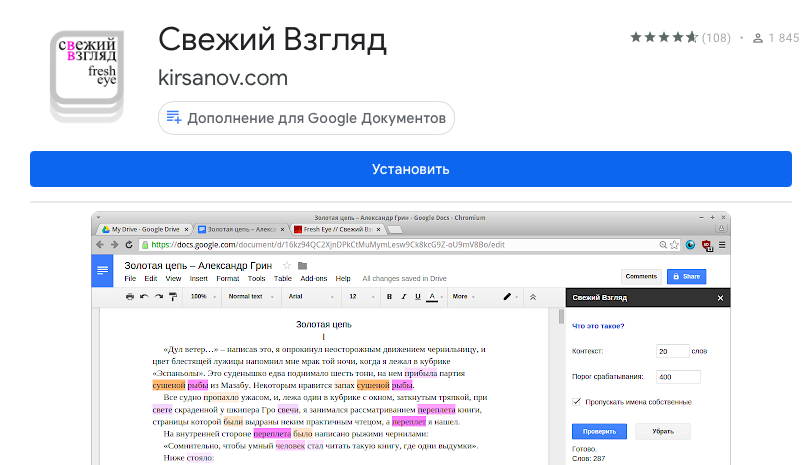
Task: Click the Дополнение для Google Документов chip
Action: coord(306,118)
